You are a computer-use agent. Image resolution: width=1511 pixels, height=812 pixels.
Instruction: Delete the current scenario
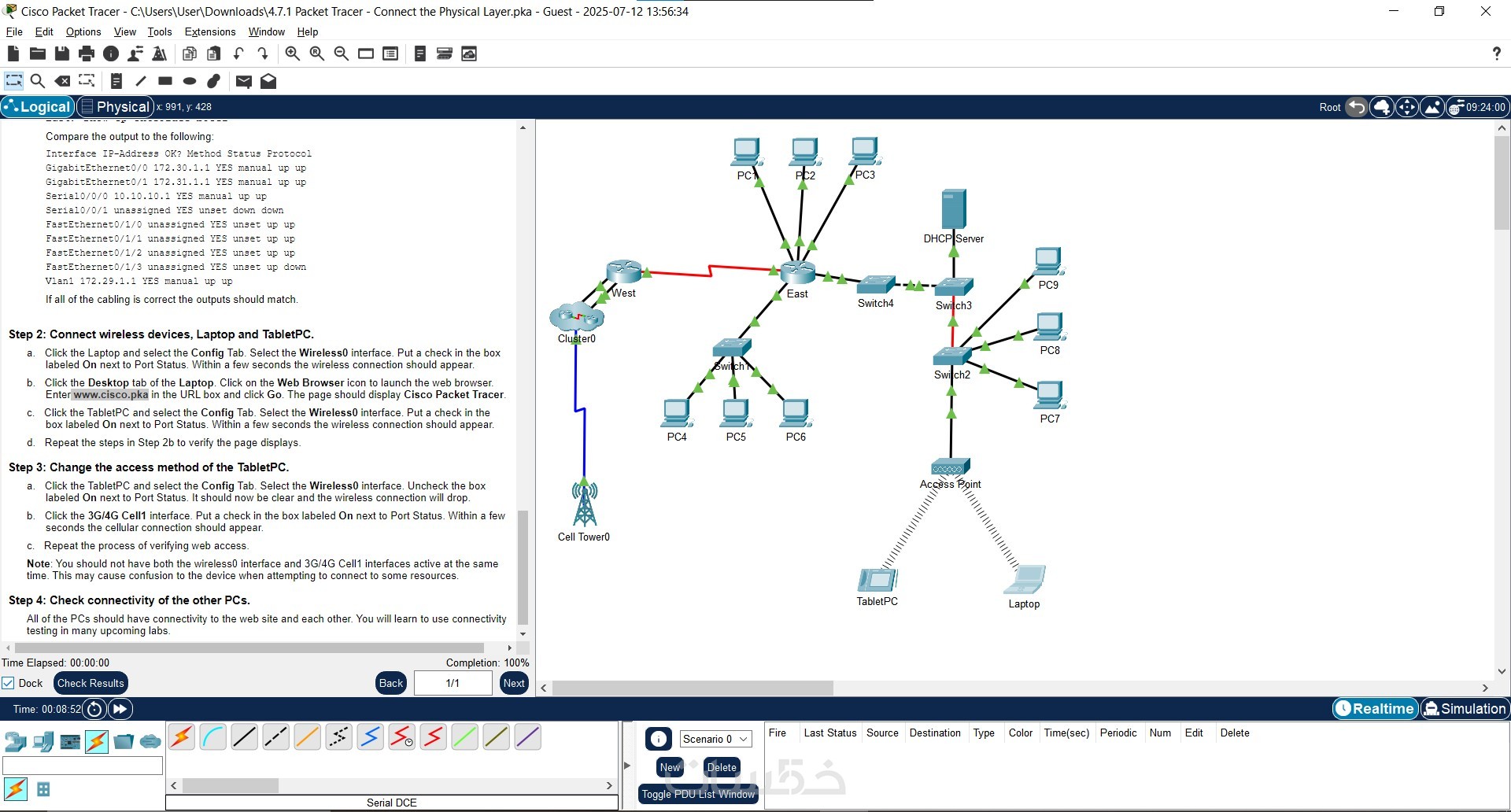coord(722,767)
